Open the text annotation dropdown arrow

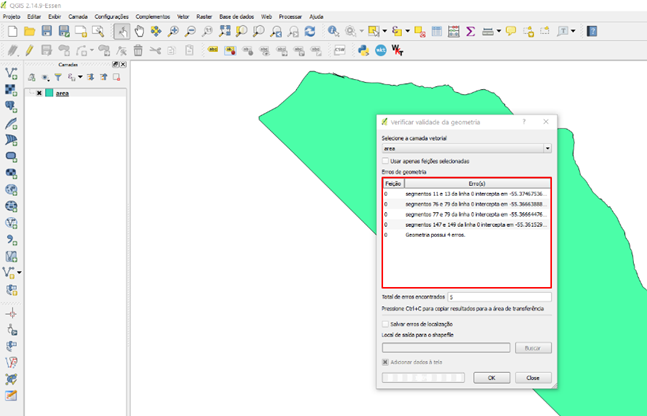click(573, 31)
